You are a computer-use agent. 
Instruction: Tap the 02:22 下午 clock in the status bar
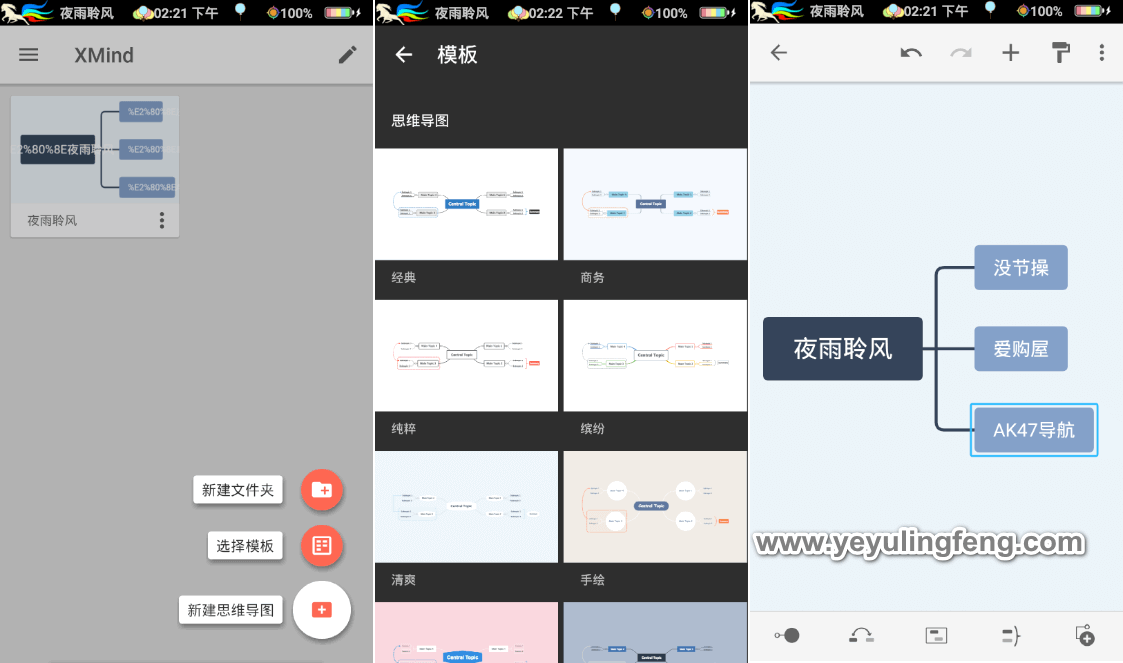[x=561, y=13]
